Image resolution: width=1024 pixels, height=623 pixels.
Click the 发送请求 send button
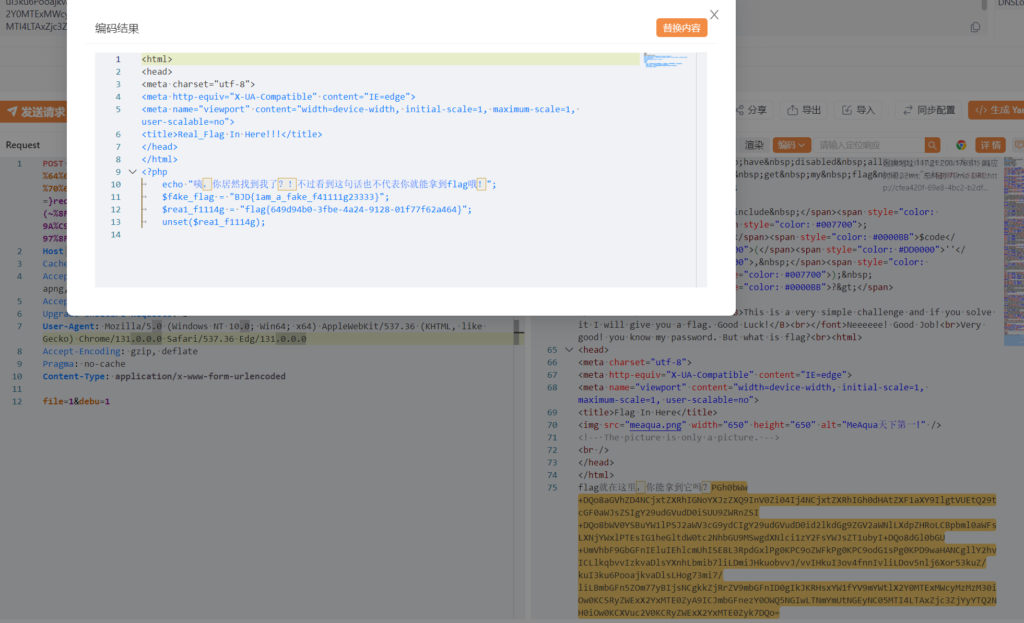click(36, 111)
